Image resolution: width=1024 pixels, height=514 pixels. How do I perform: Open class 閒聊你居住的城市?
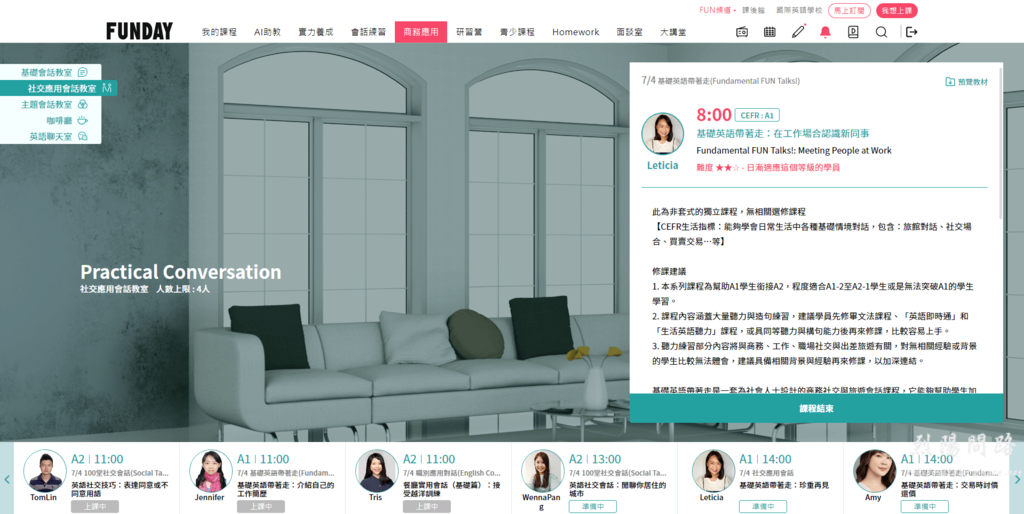pyautogui.click(x=618, y=489)
